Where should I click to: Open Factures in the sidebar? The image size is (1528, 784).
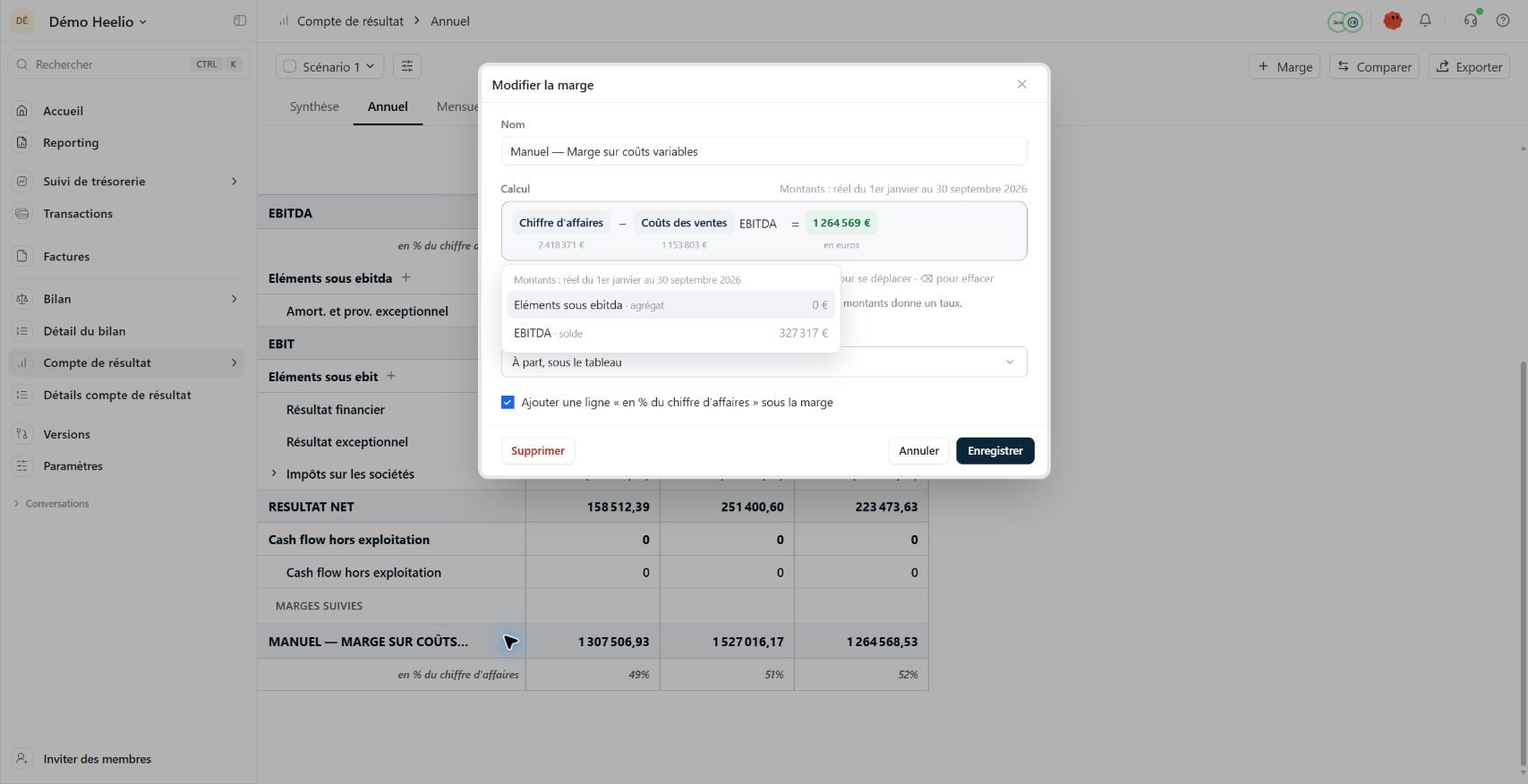[x=125, y=256]
